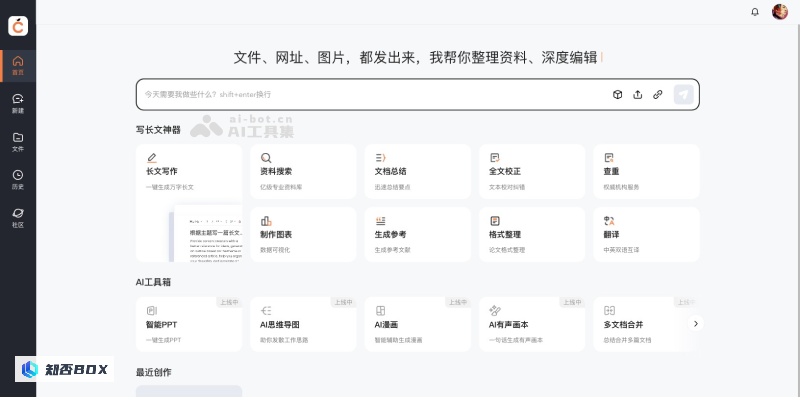This screenshot has height=397, width=800.
Task: Click the 上线中 badge on AI漫画
Action: point(458,302)
